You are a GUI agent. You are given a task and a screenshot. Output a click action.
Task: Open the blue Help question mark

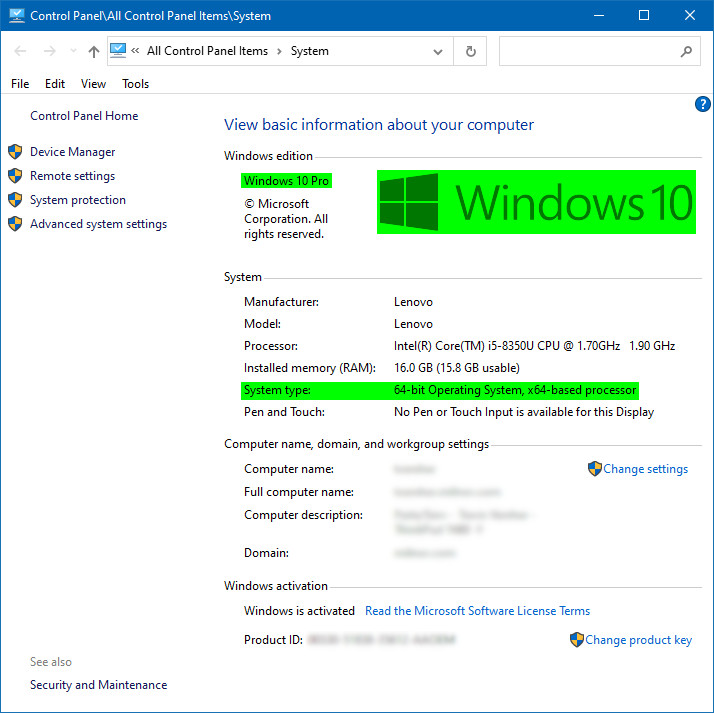click(x=702, y=104)
